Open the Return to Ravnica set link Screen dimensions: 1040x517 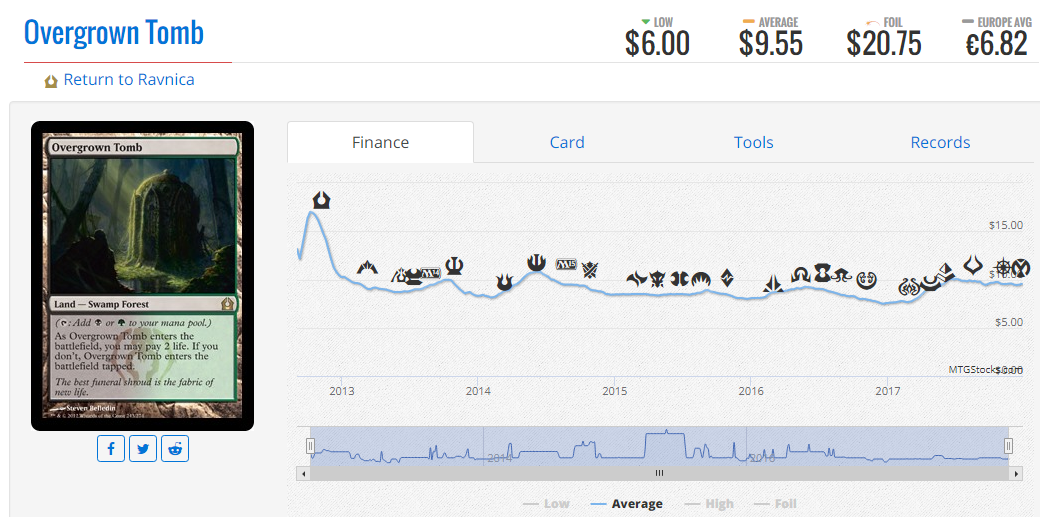(129, 80)
